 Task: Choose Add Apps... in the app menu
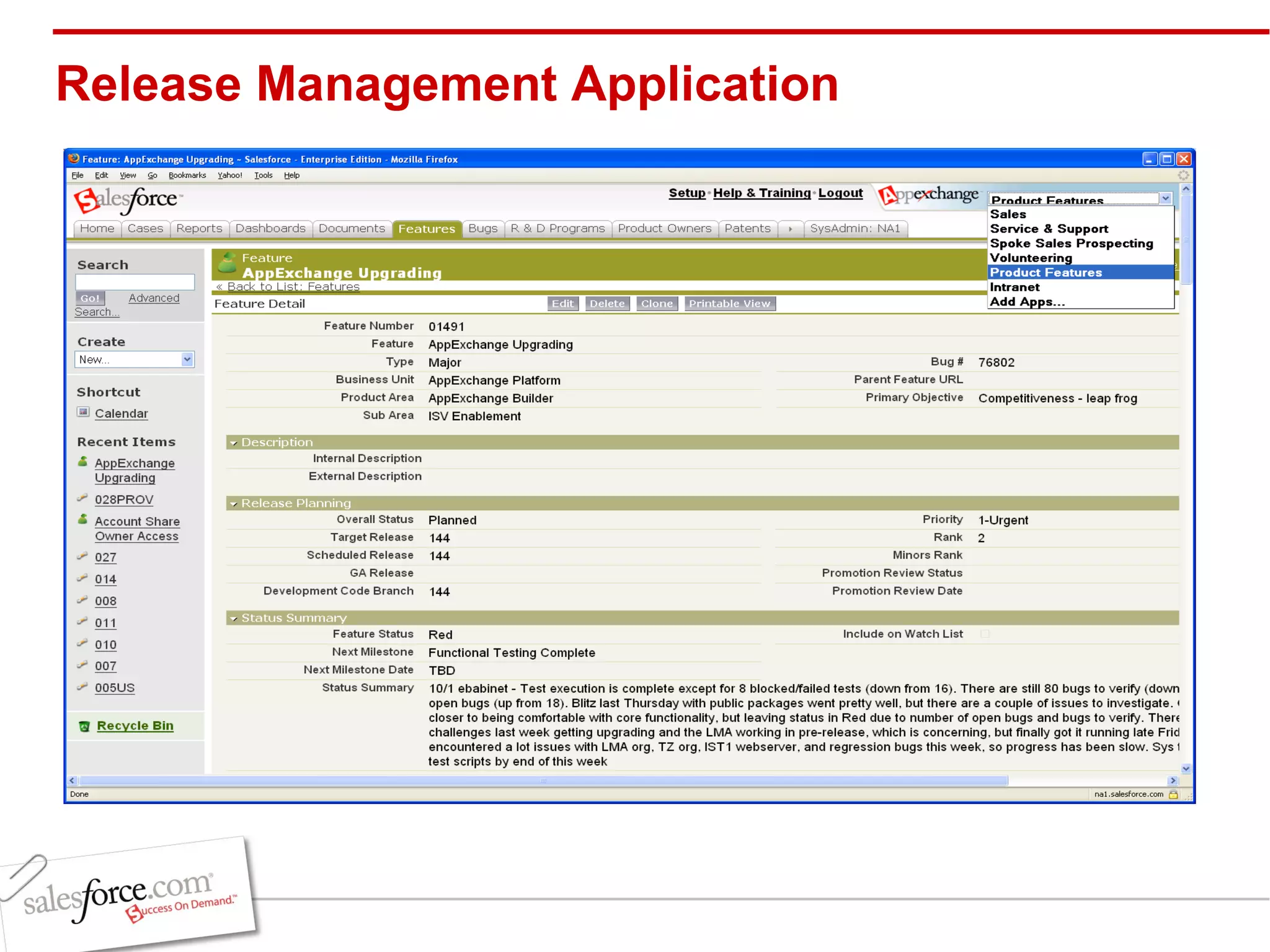click(1081, 302)
